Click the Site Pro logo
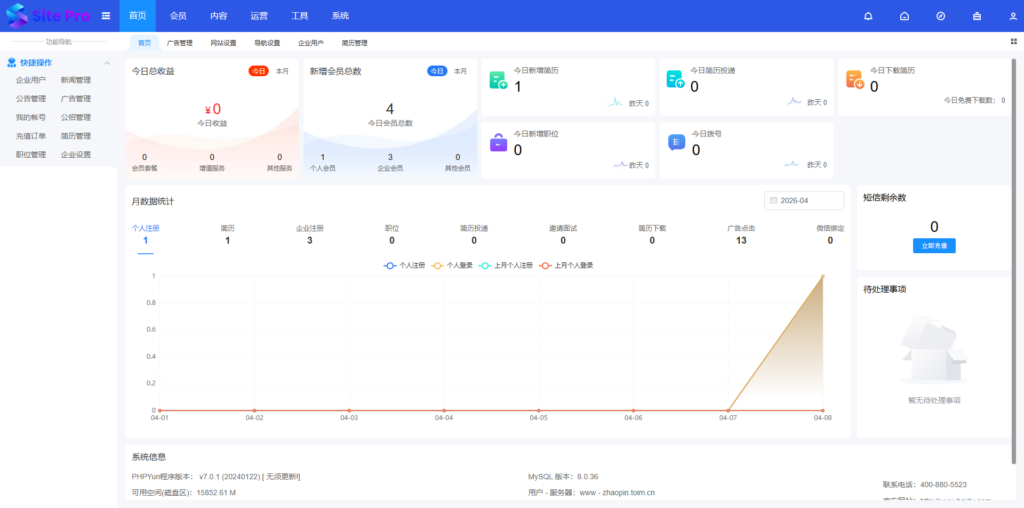1024x508 pixels. (48, 16)
